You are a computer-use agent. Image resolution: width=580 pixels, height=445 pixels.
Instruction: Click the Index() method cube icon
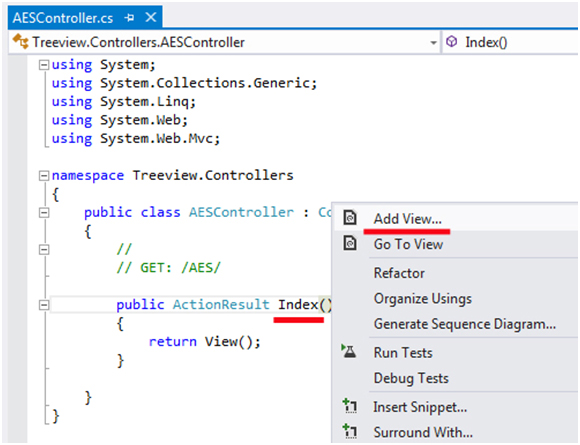click(x=451, y=41)
